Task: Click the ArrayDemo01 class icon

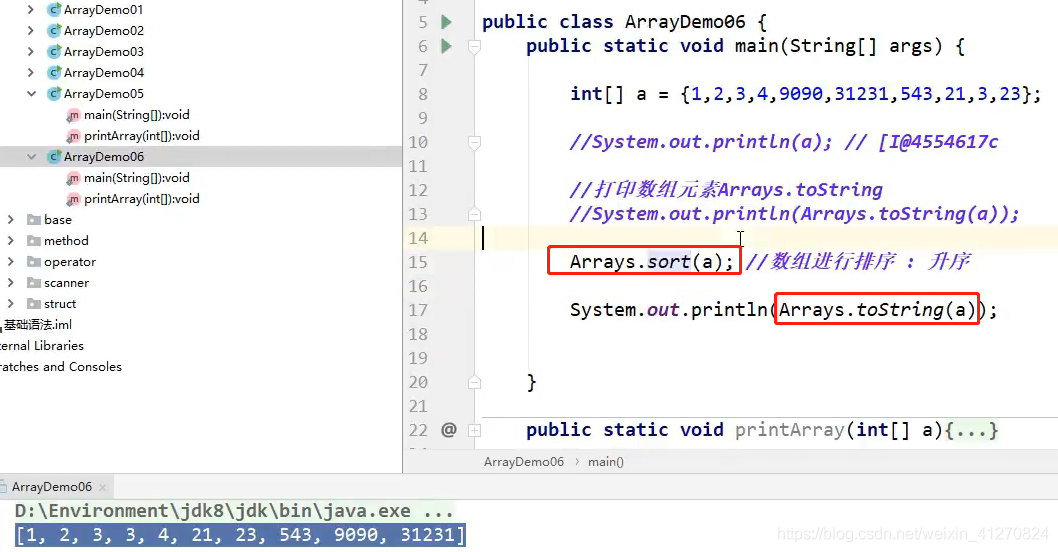Action: 54,10
